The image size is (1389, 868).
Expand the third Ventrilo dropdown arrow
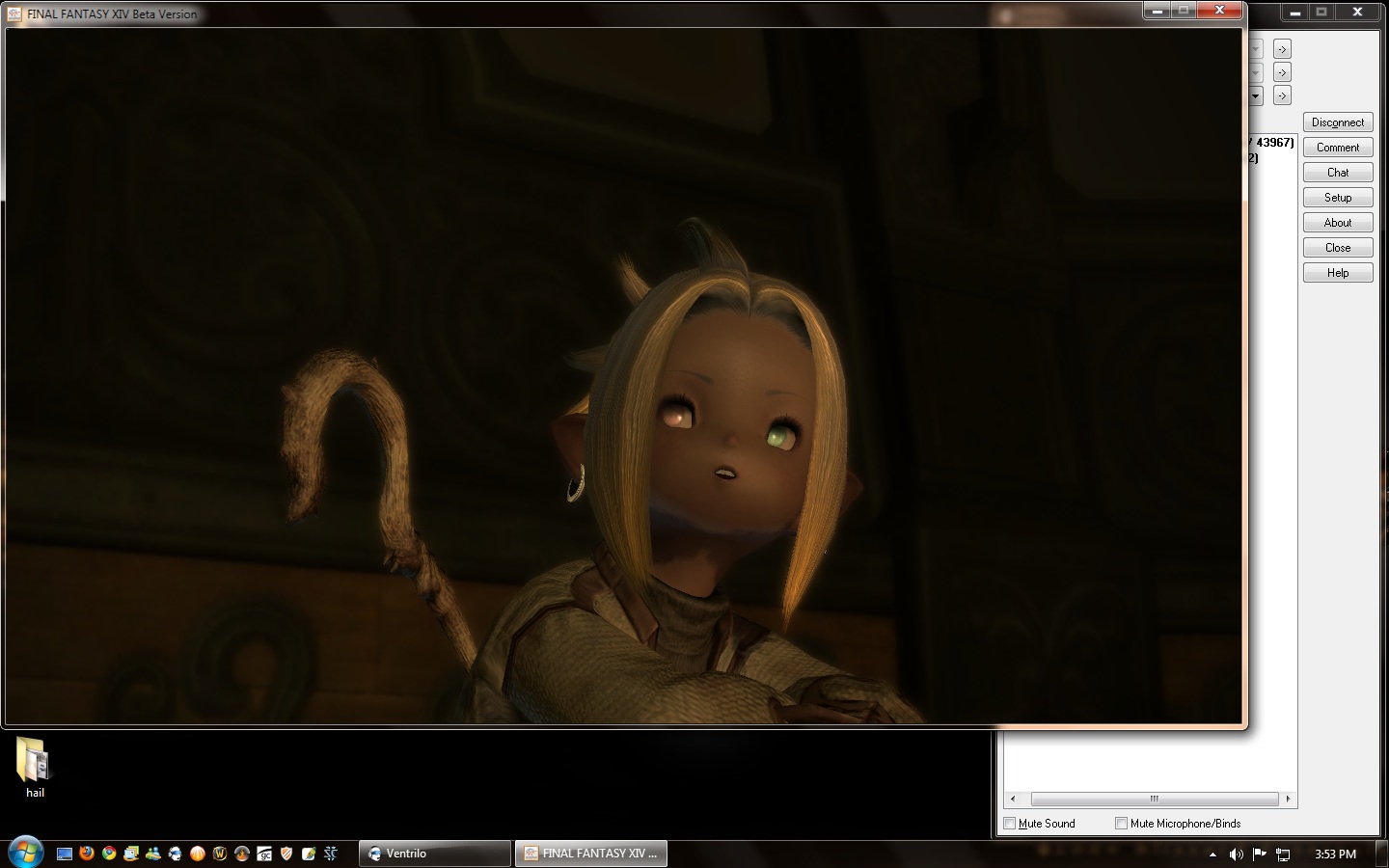1255,95
